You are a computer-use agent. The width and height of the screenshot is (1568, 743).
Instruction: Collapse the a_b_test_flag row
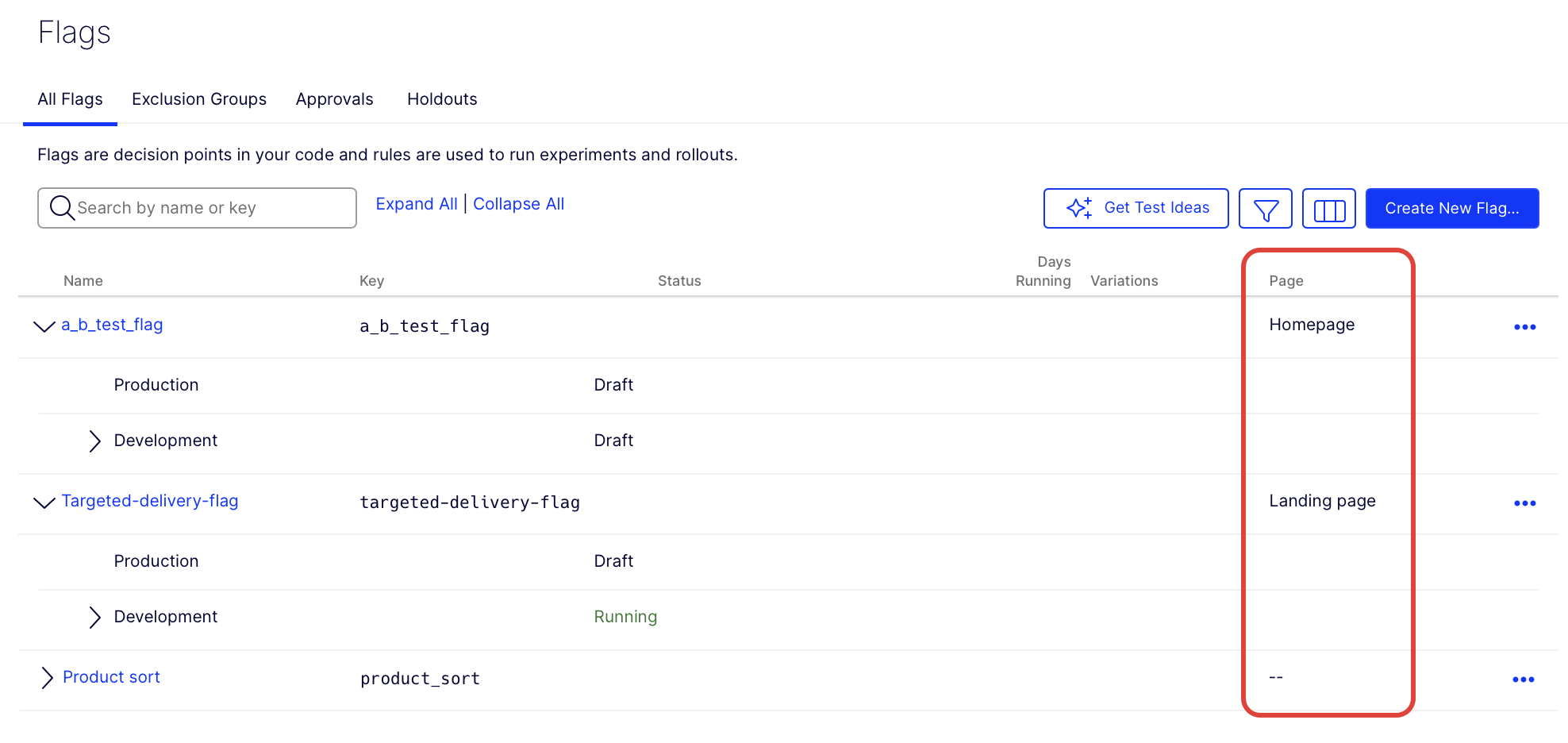click(44, 326)
